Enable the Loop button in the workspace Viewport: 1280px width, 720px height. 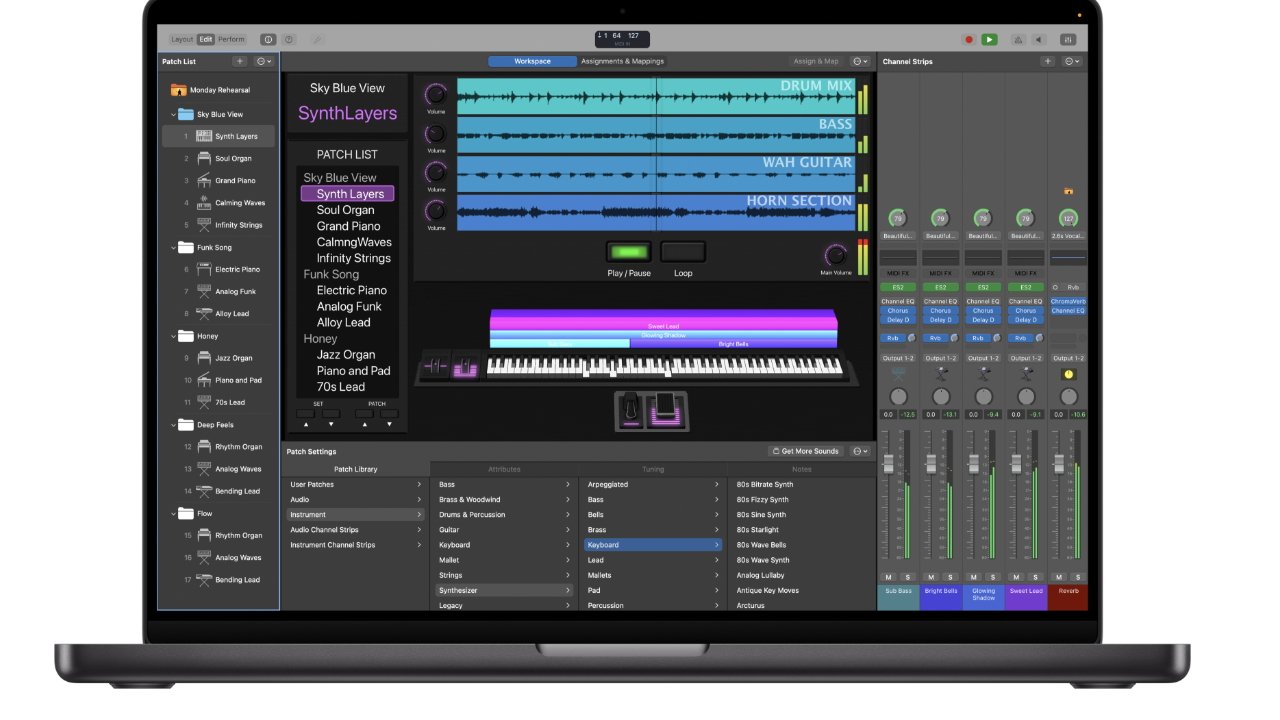(x=683, y=252)
